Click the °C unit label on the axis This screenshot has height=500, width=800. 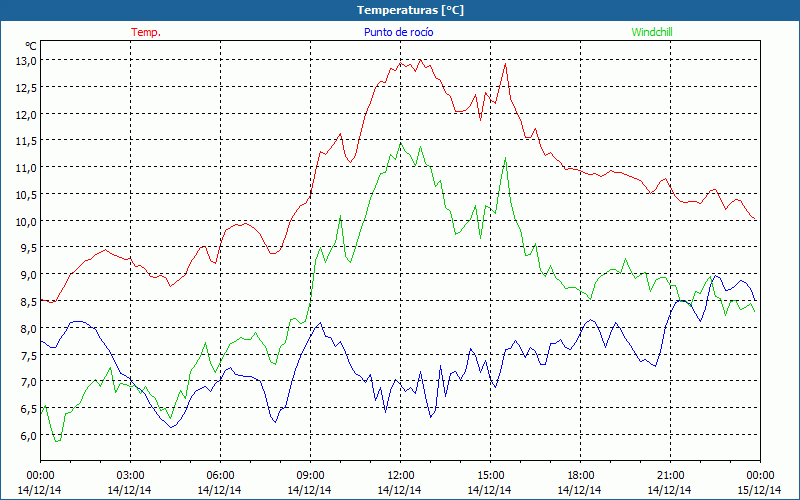[31, 46]
